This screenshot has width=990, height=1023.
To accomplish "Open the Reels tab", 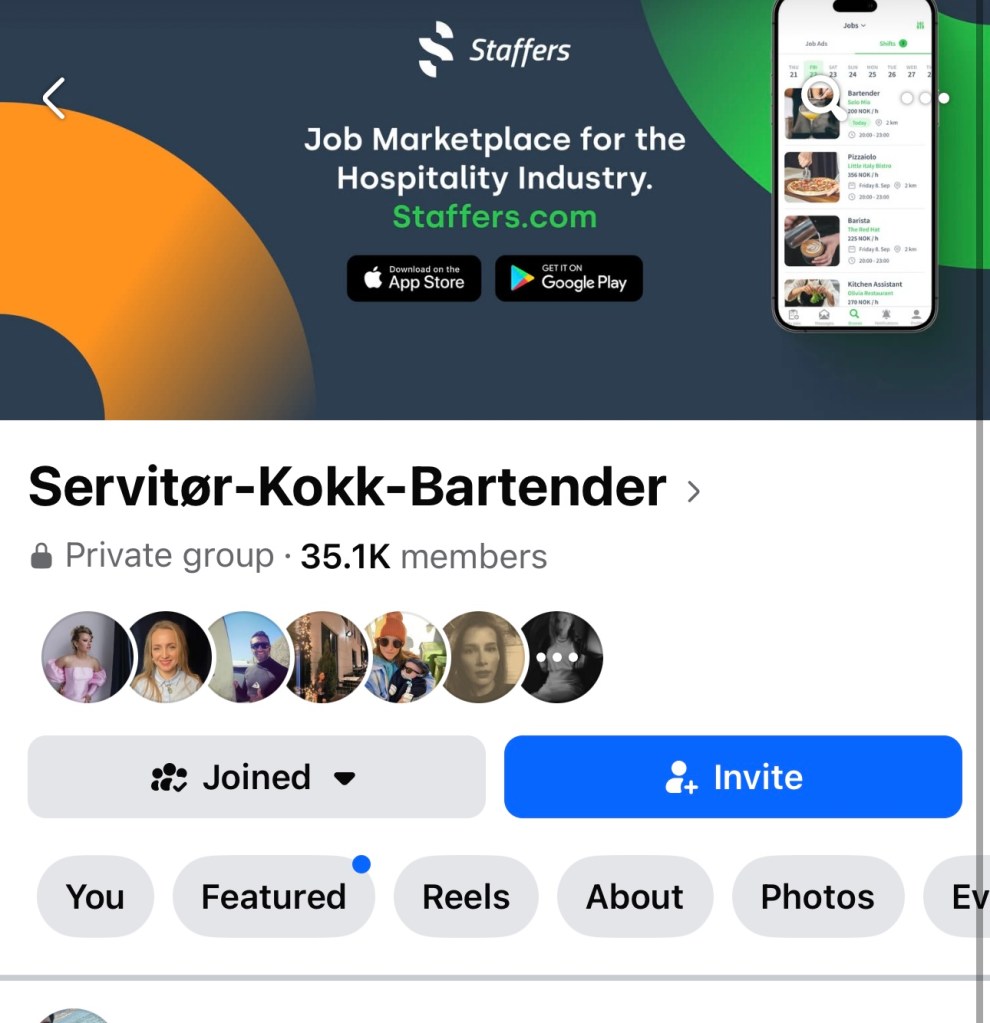I will [x=466, y=896].
